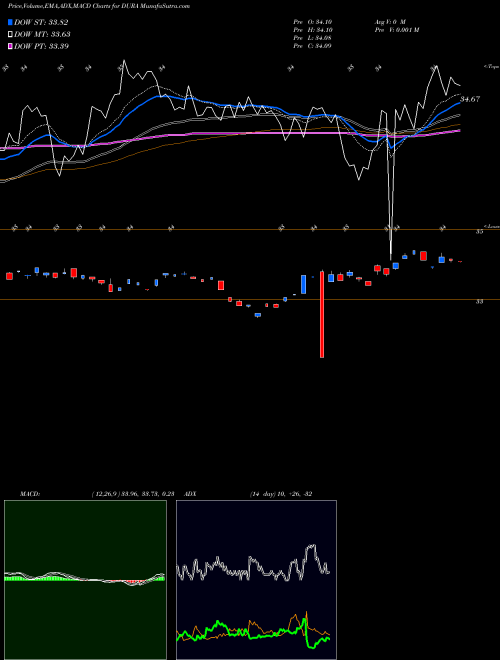Click the 34.67 price label
Image resolution: width=500 pixels, height=660 pixels.
470,99
